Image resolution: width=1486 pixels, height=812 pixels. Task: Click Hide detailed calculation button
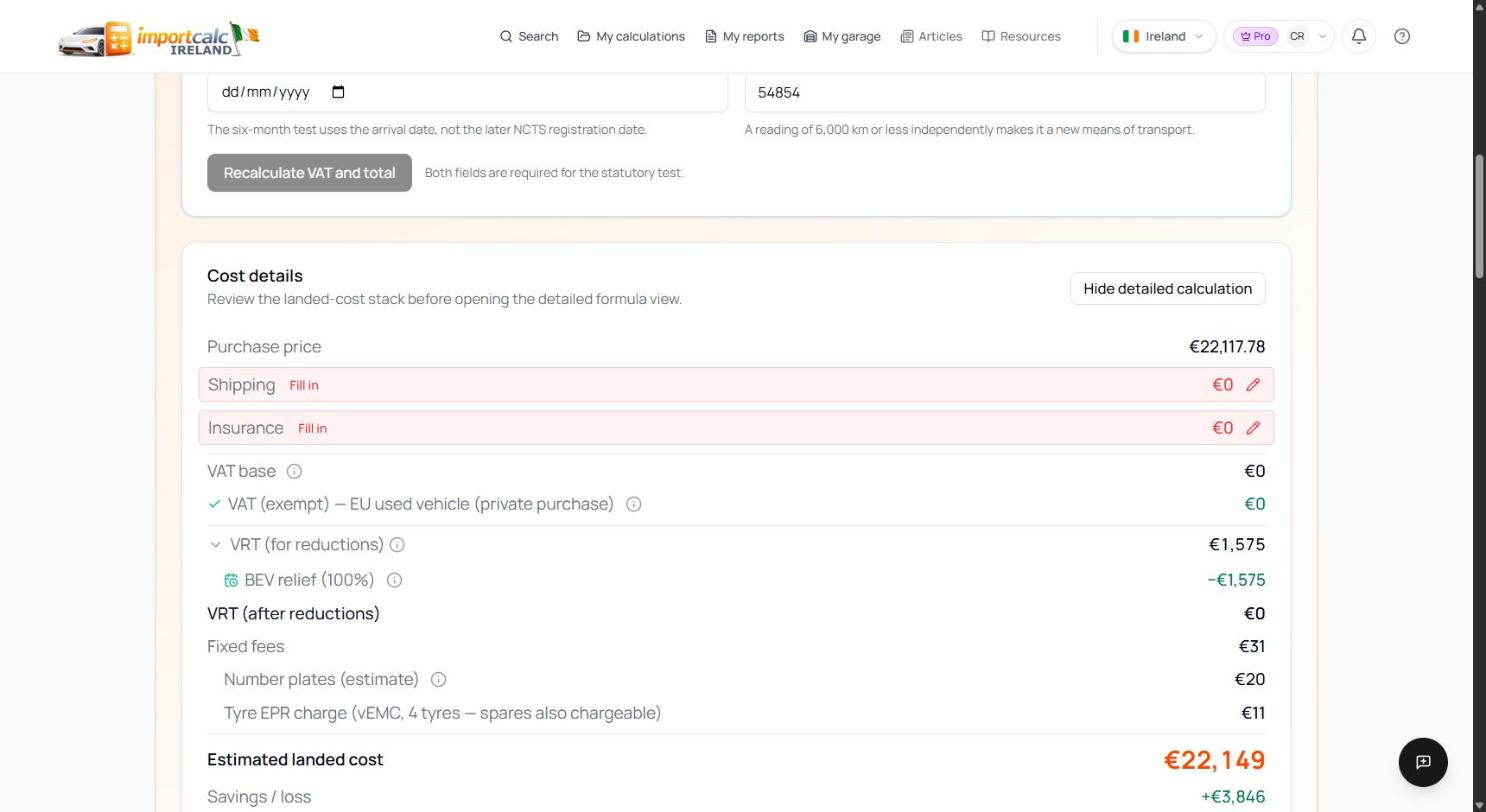(x=1167, y=289)
